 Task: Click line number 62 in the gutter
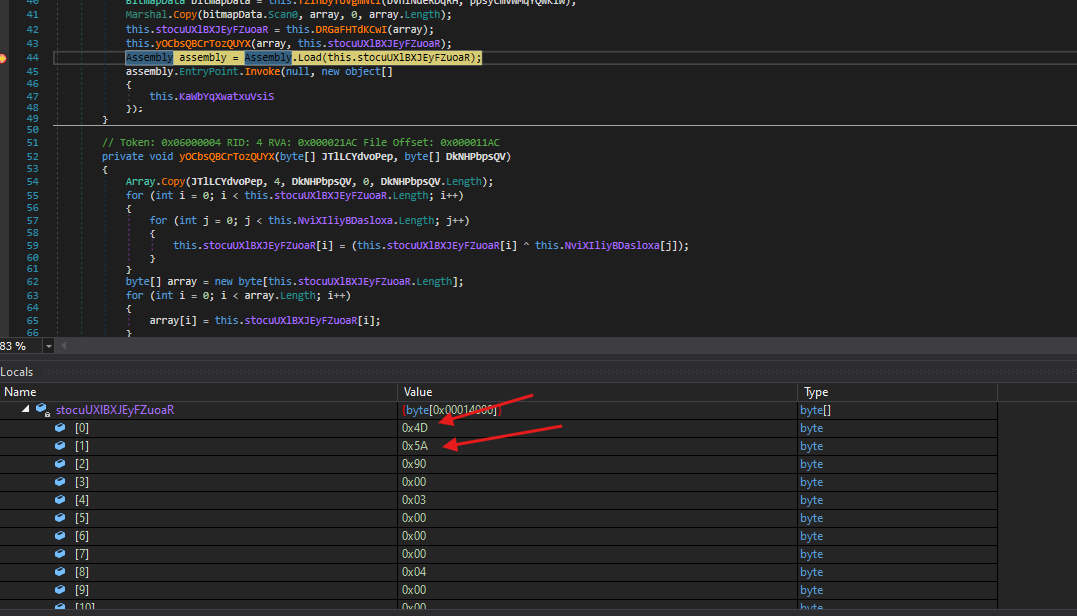(x=32, y=282)
